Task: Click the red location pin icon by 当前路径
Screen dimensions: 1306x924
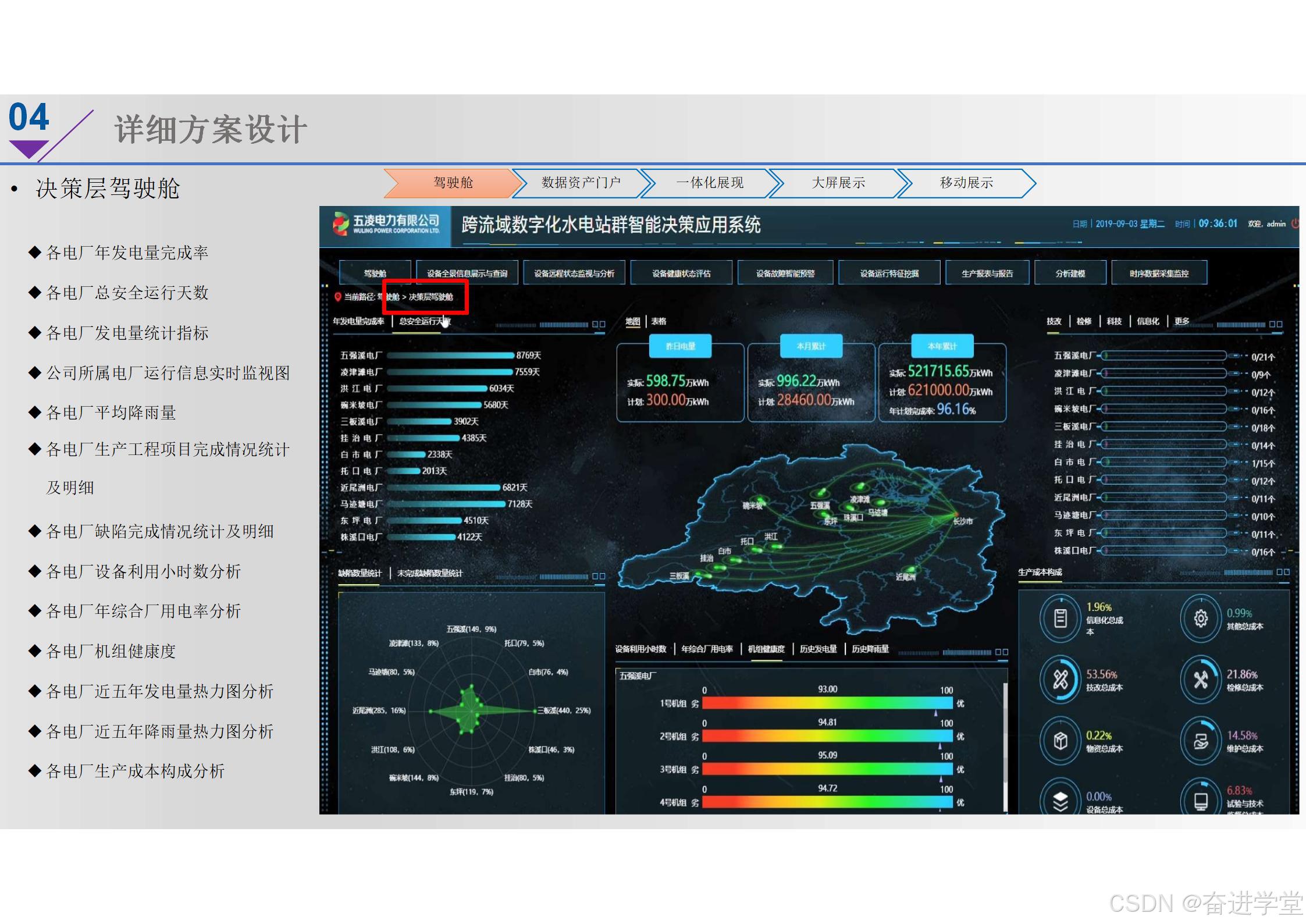Action: (x=337, y=297)
